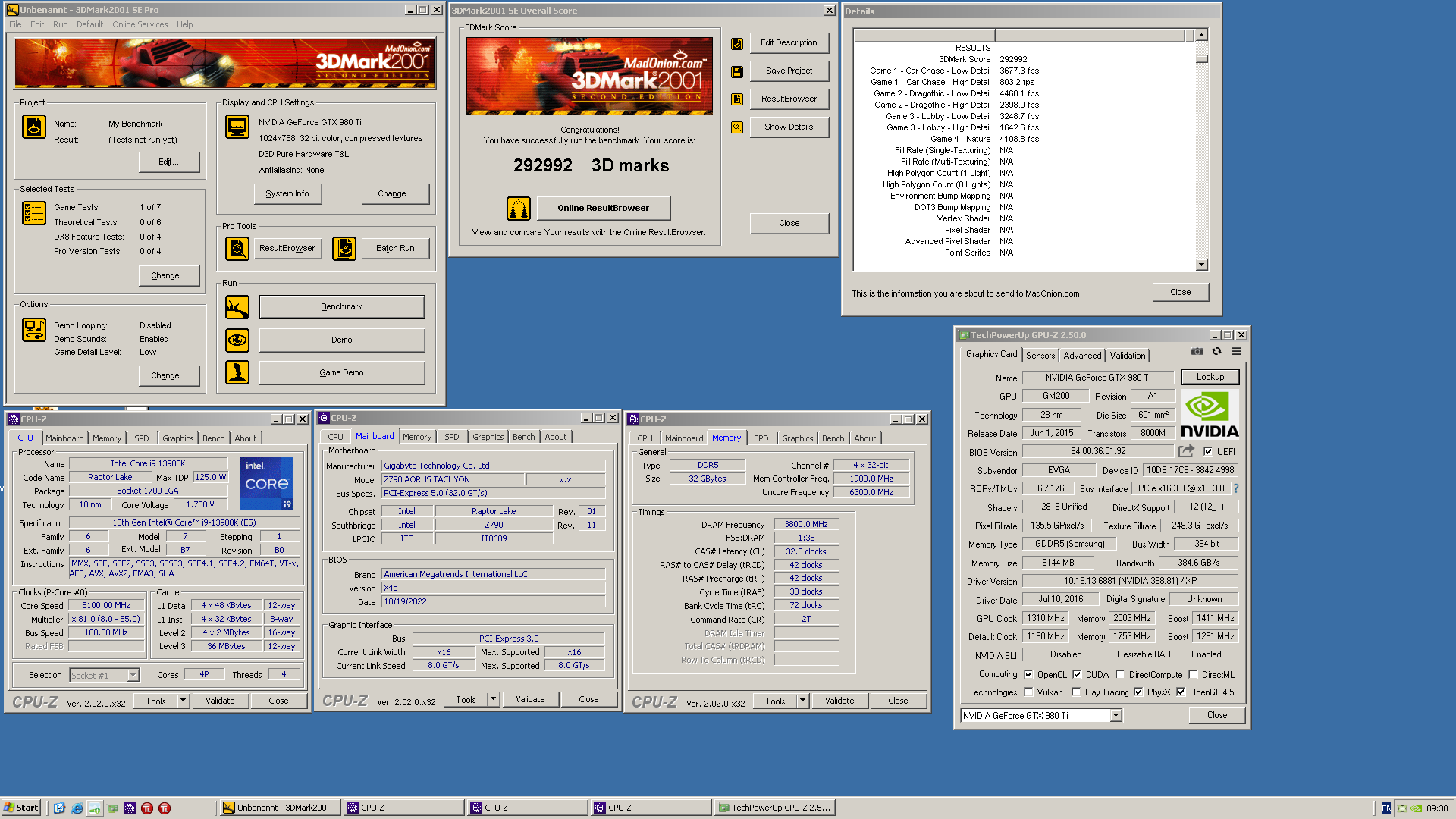Open the Help menu in 3DMark2001
1456x819 pixels.
tap(184, 24)
